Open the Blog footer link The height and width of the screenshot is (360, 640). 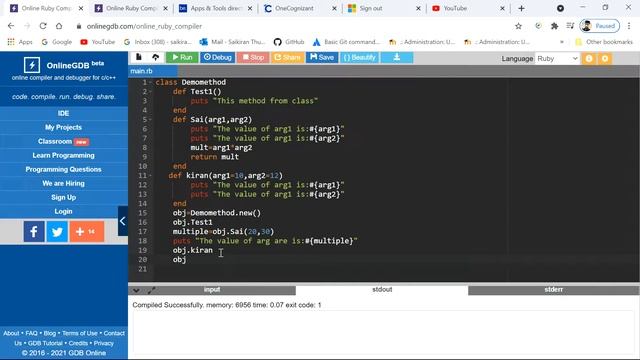click(50, 333)
